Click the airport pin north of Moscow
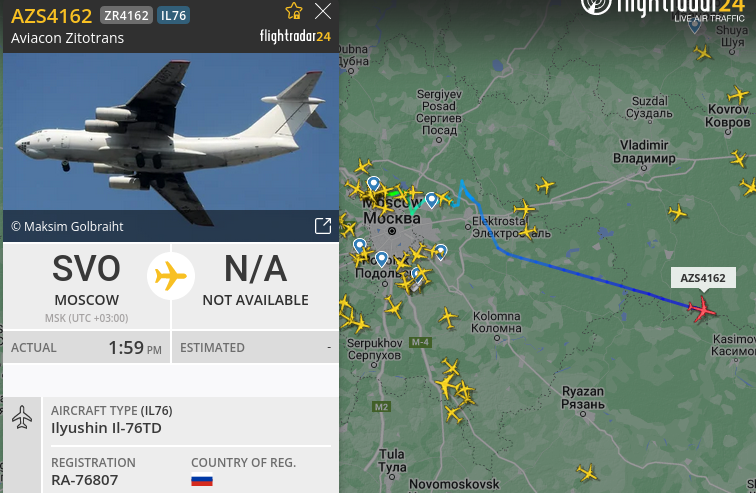 (374, 184)
